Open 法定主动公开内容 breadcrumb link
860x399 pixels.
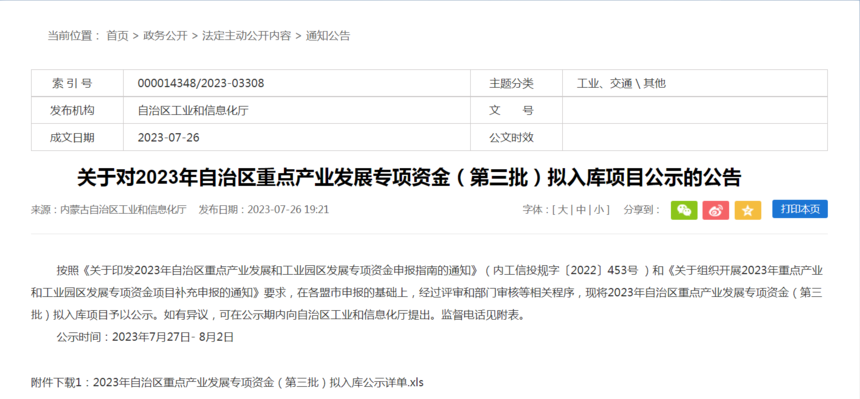tap(246, 36)
